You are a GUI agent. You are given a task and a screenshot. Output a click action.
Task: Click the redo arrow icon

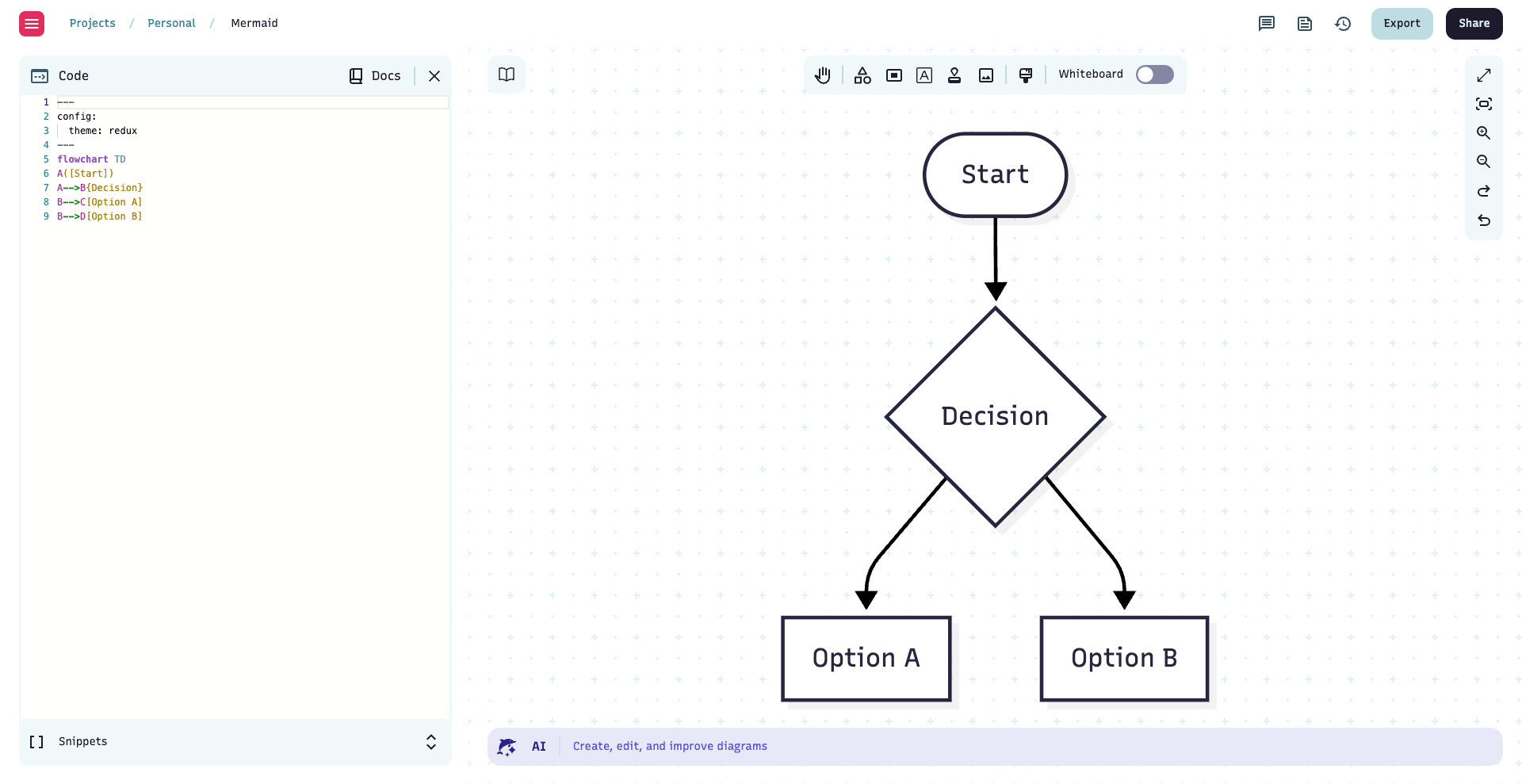tap(1484, 191)
